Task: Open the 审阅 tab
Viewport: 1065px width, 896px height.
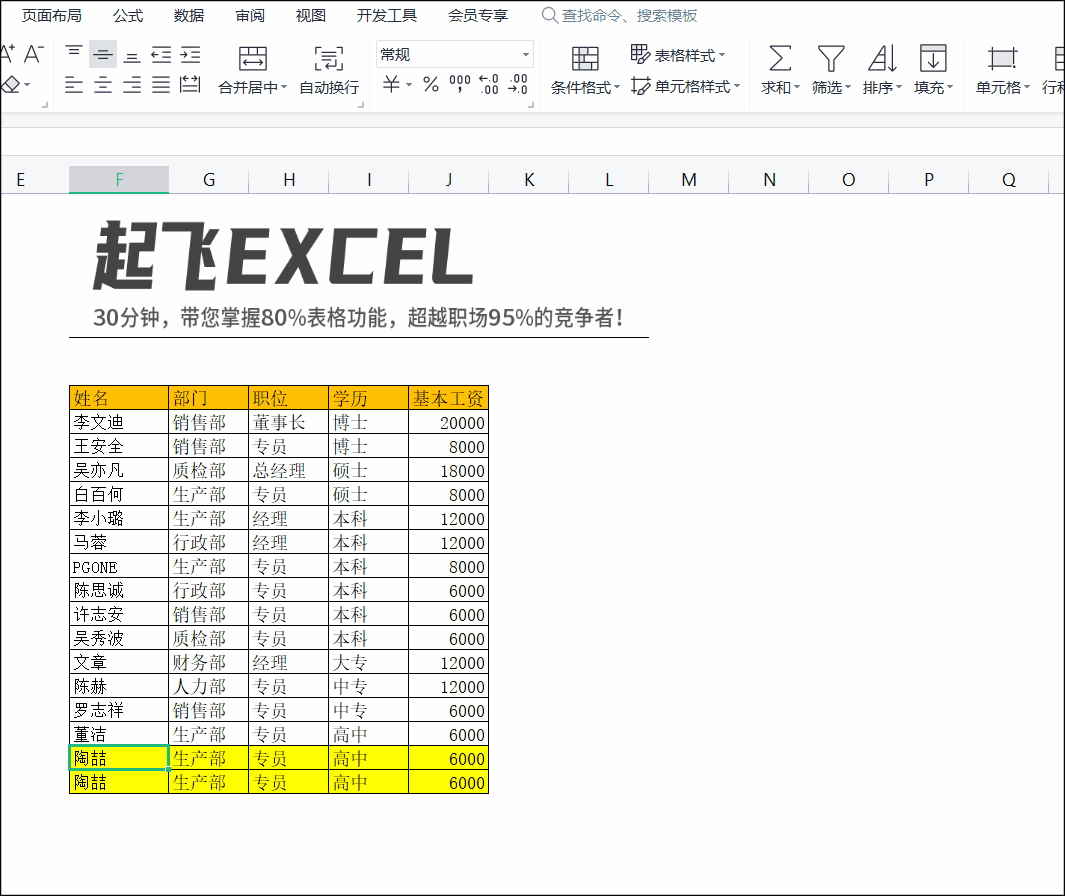Action: tap(250, 16)
